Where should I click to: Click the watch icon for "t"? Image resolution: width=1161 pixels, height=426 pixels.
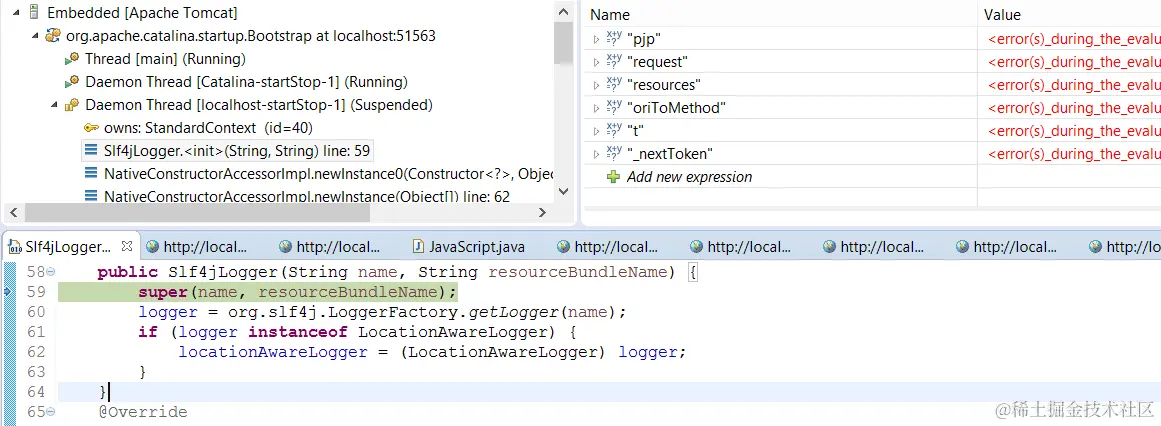click(x=614, y=130)
